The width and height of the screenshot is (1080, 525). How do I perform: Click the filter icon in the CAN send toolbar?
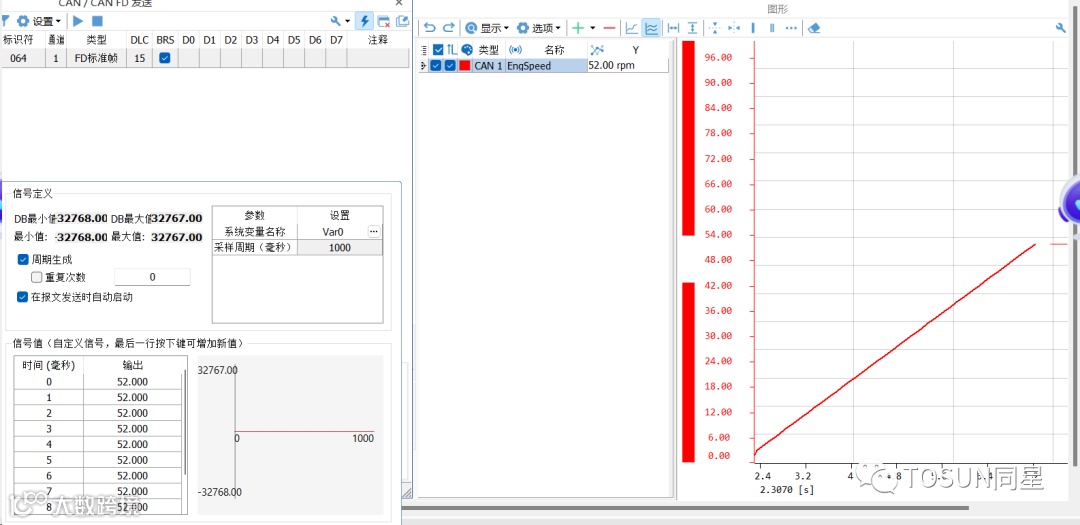point(6,21)
